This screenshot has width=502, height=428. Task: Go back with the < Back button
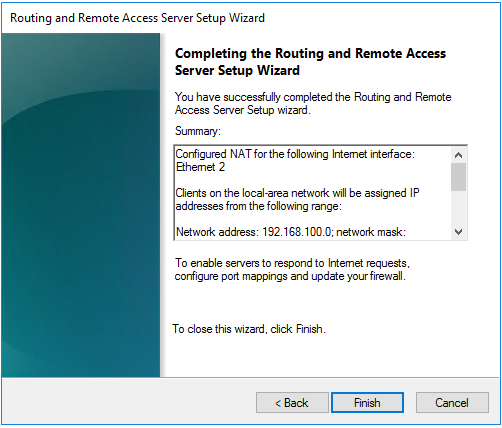pos(292,403)
